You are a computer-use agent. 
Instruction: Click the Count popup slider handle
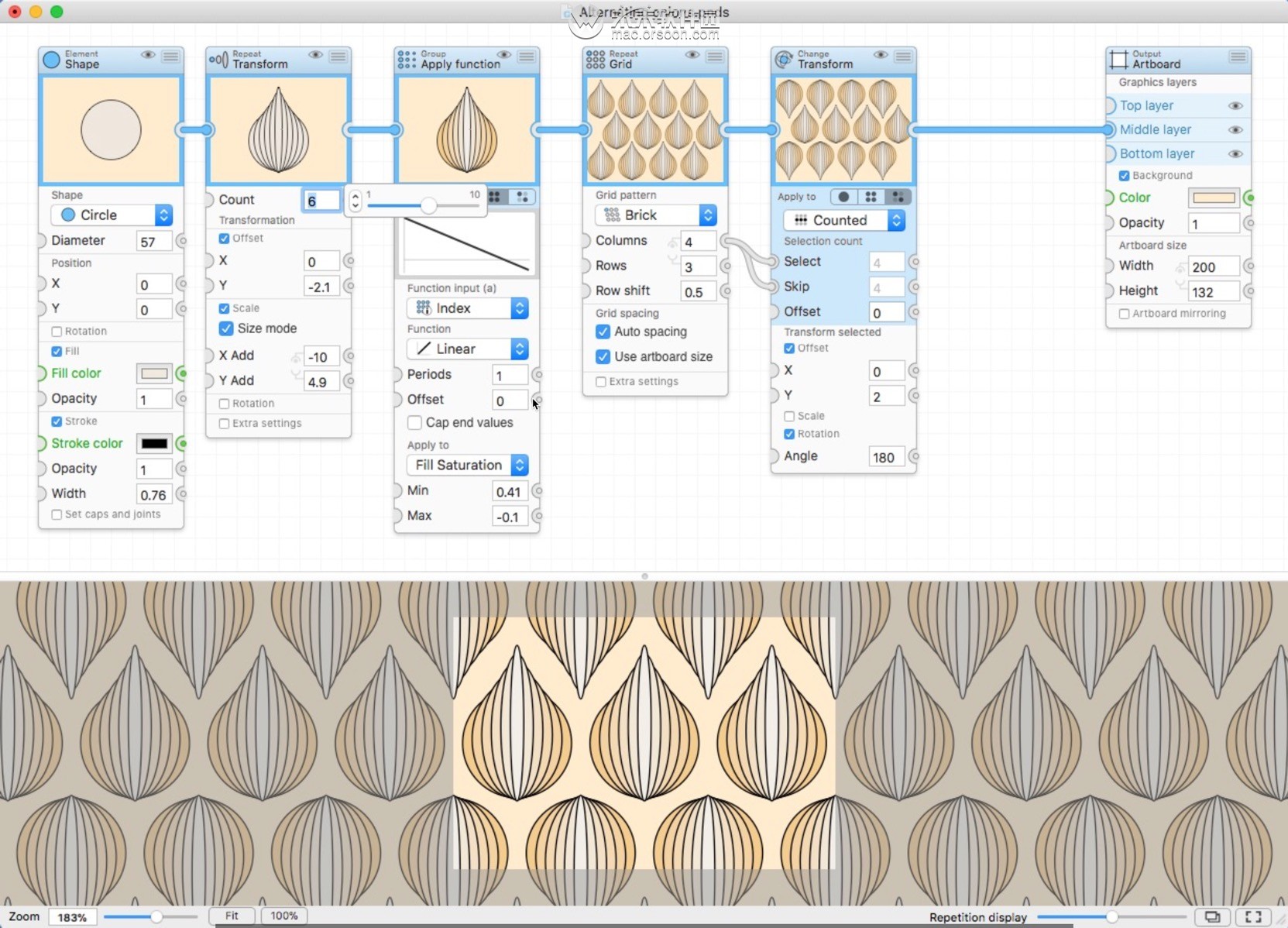[428, 206]
